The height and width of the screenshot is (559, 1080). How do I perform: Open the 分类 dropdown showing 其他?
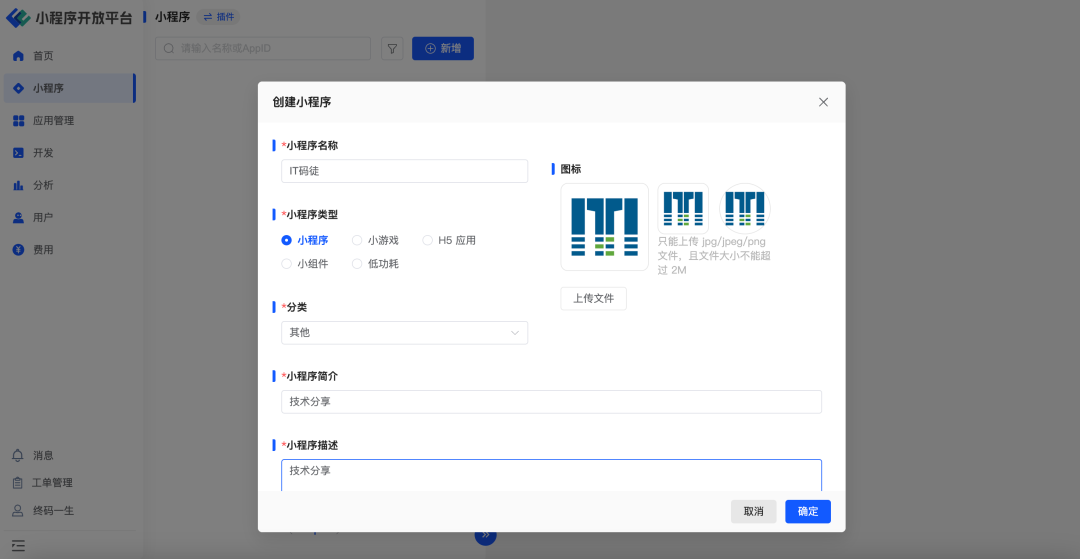pos(404,332)
